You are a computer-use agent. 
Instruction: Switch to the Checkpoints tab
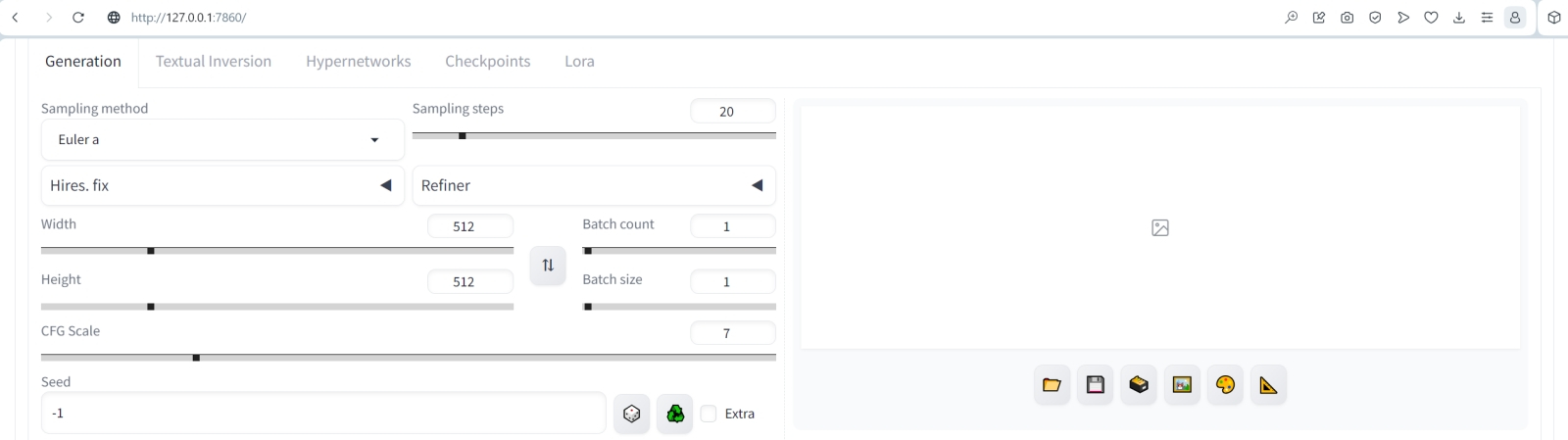click(x=488, y=61)
